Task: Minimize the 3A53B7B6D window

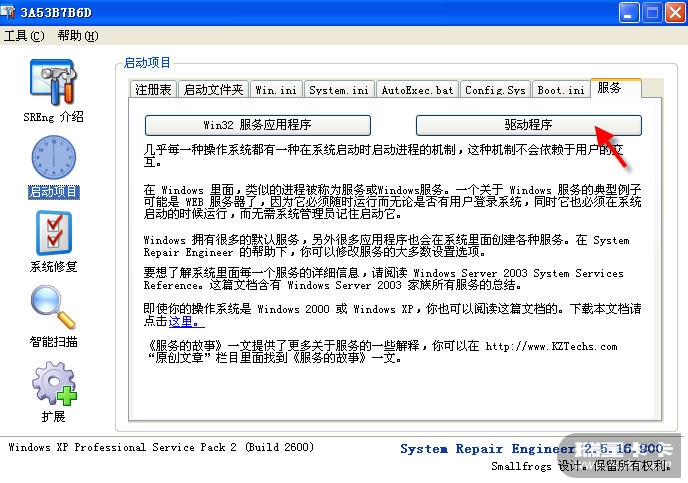Action: click(x=629, y=12)
